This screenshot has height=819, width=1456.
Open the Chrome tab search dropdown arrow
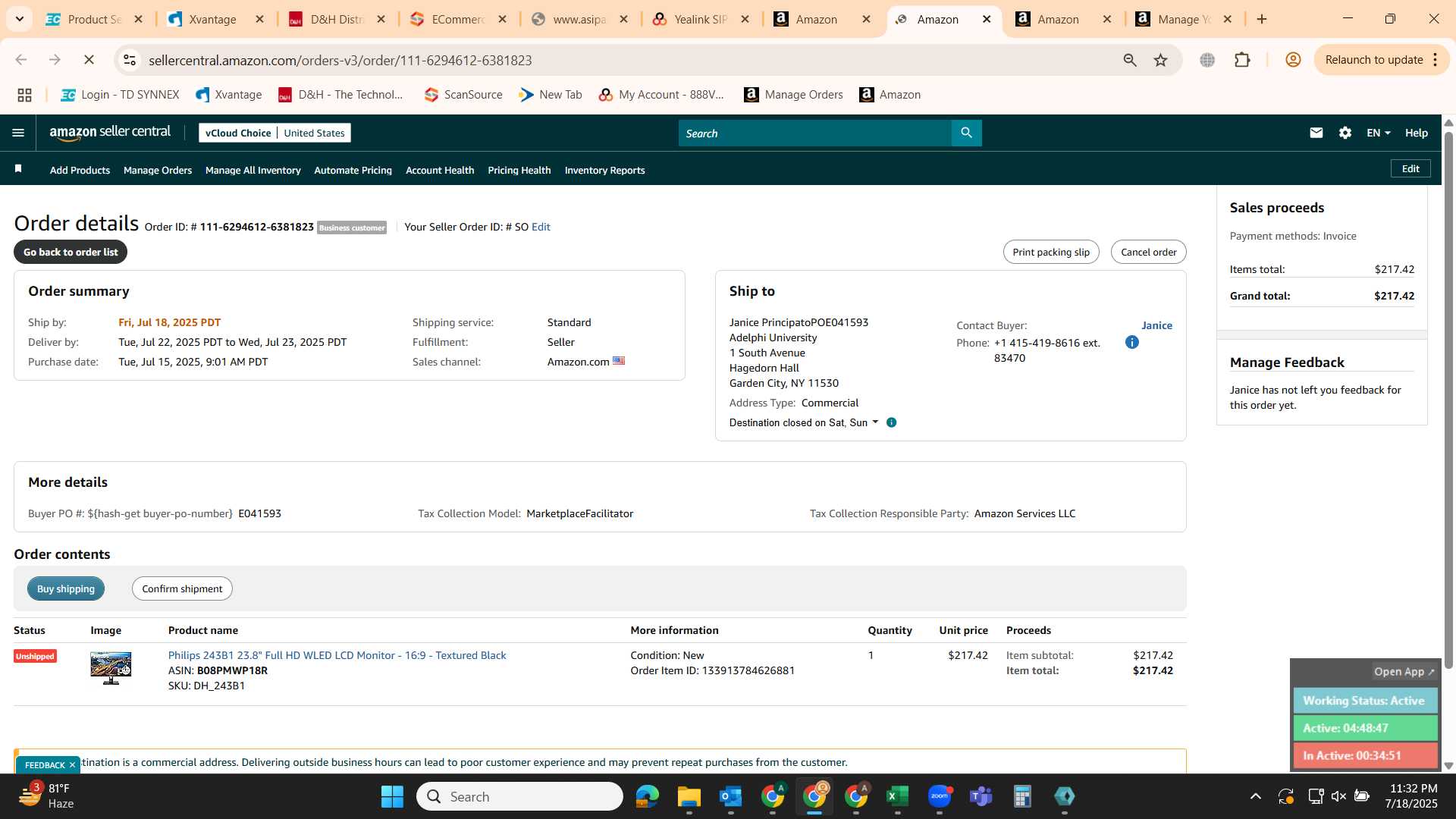(x=20, y=19)
